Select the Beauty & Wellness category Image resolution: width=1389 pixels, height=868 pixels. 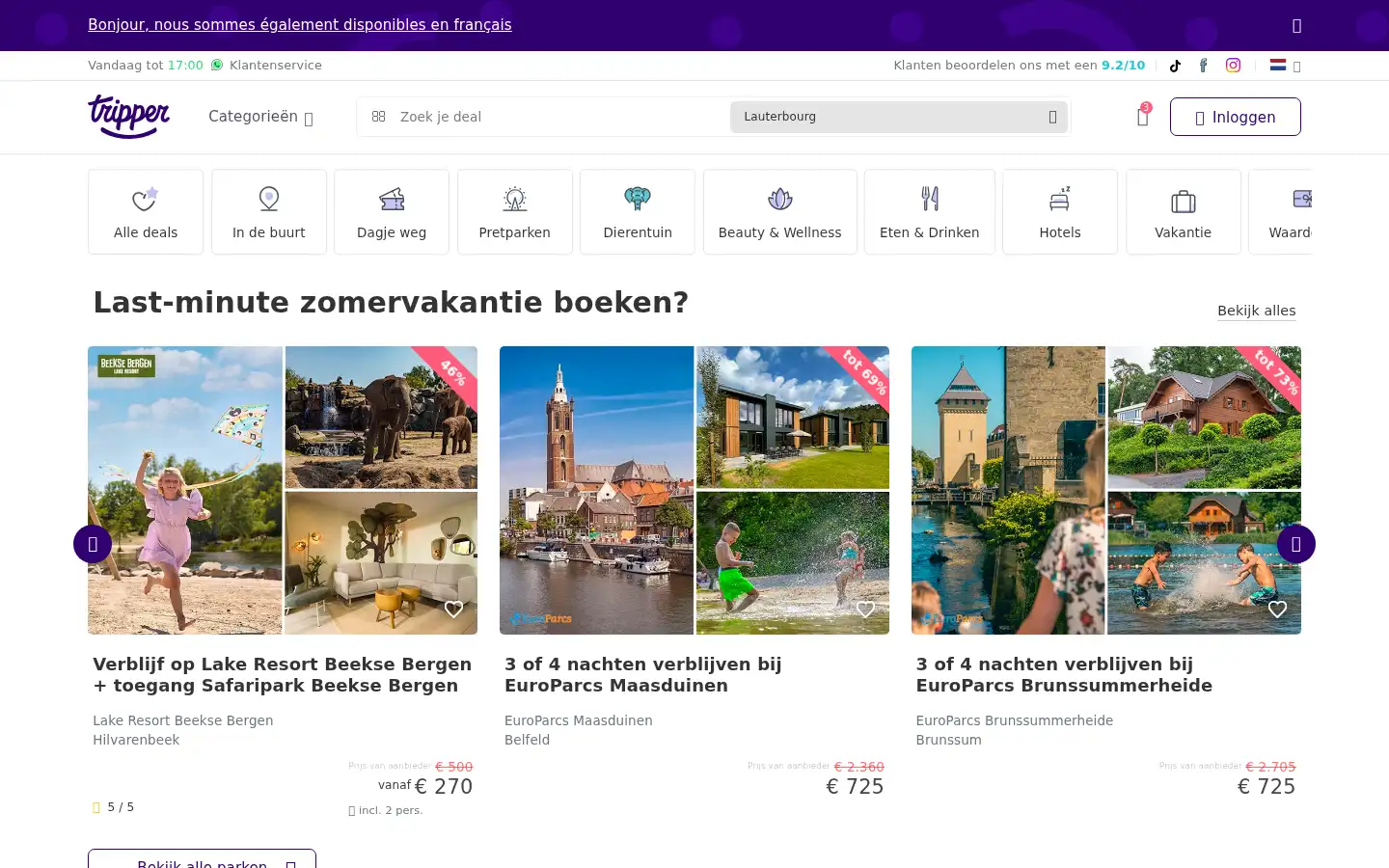coord(780,212)
